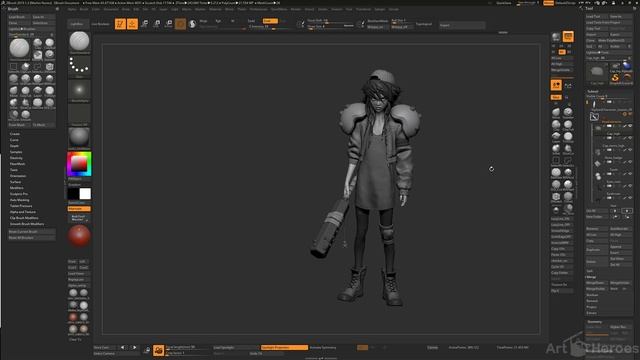The image size is (640, 360).
Task: Toggle the Gizmo 3D icon
Action: point(180,24)
